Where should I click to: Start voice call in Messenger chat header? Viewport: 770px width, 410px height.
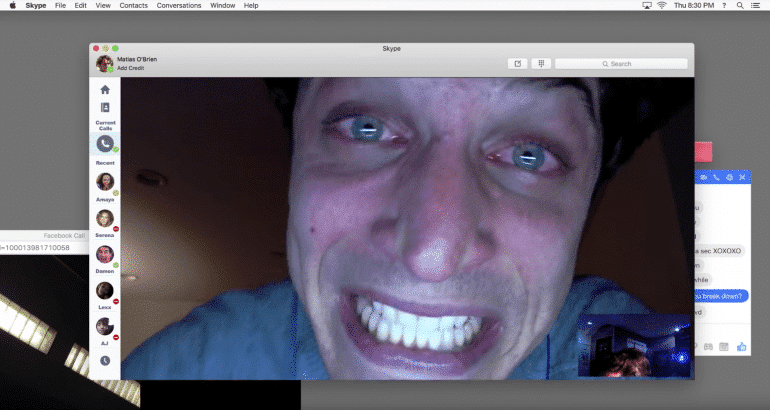click(x=716, y=177)
